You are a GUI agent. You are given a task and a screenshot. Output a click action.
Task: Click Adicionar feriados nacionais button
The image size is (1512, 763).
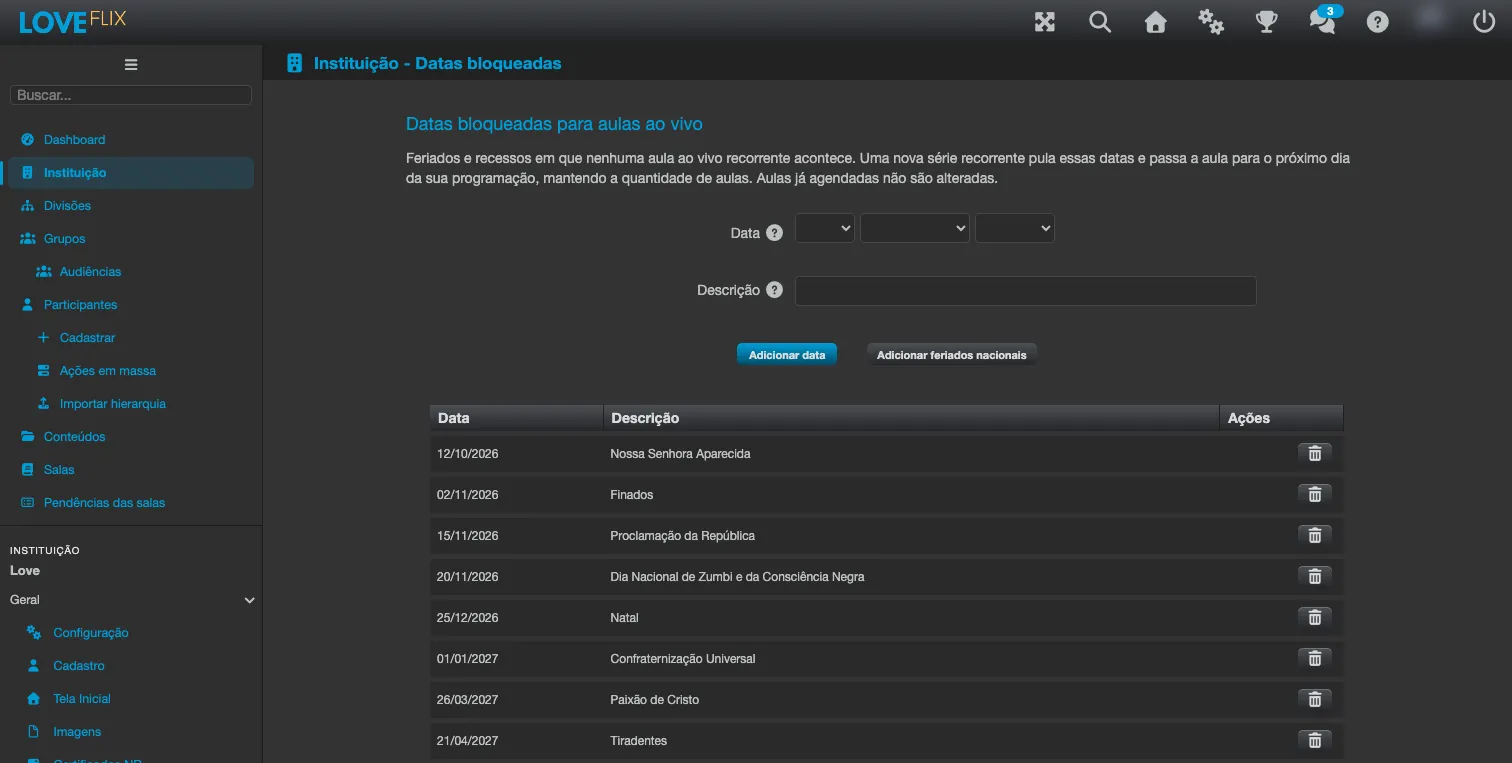(952, 355)
